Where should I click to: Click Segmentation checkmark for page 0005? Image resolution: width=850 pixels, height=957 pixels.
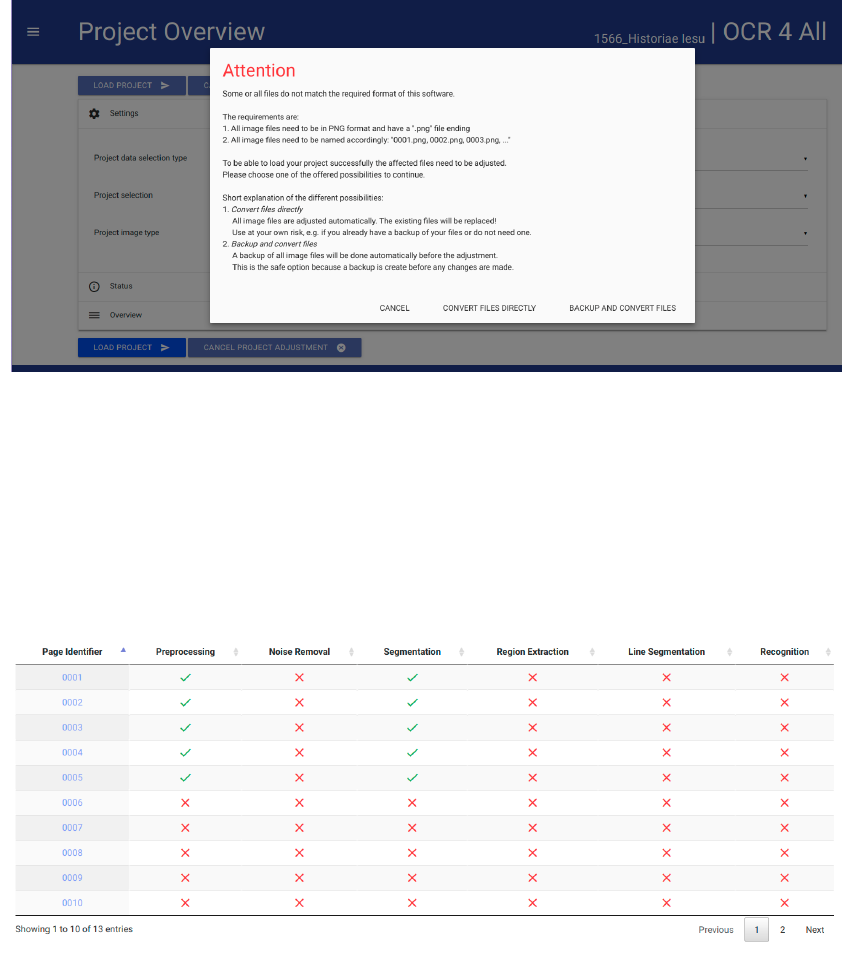click(x=412, y=778)
